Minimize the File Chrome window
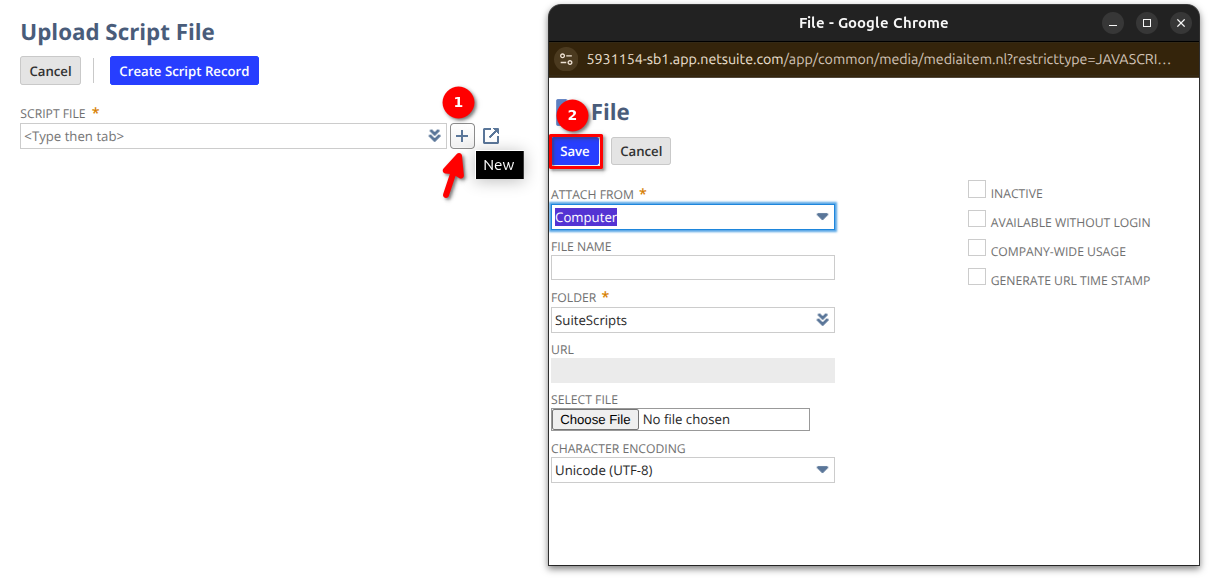The width and height of the screenshot is (1214, 581). [x=1112, y=23]
